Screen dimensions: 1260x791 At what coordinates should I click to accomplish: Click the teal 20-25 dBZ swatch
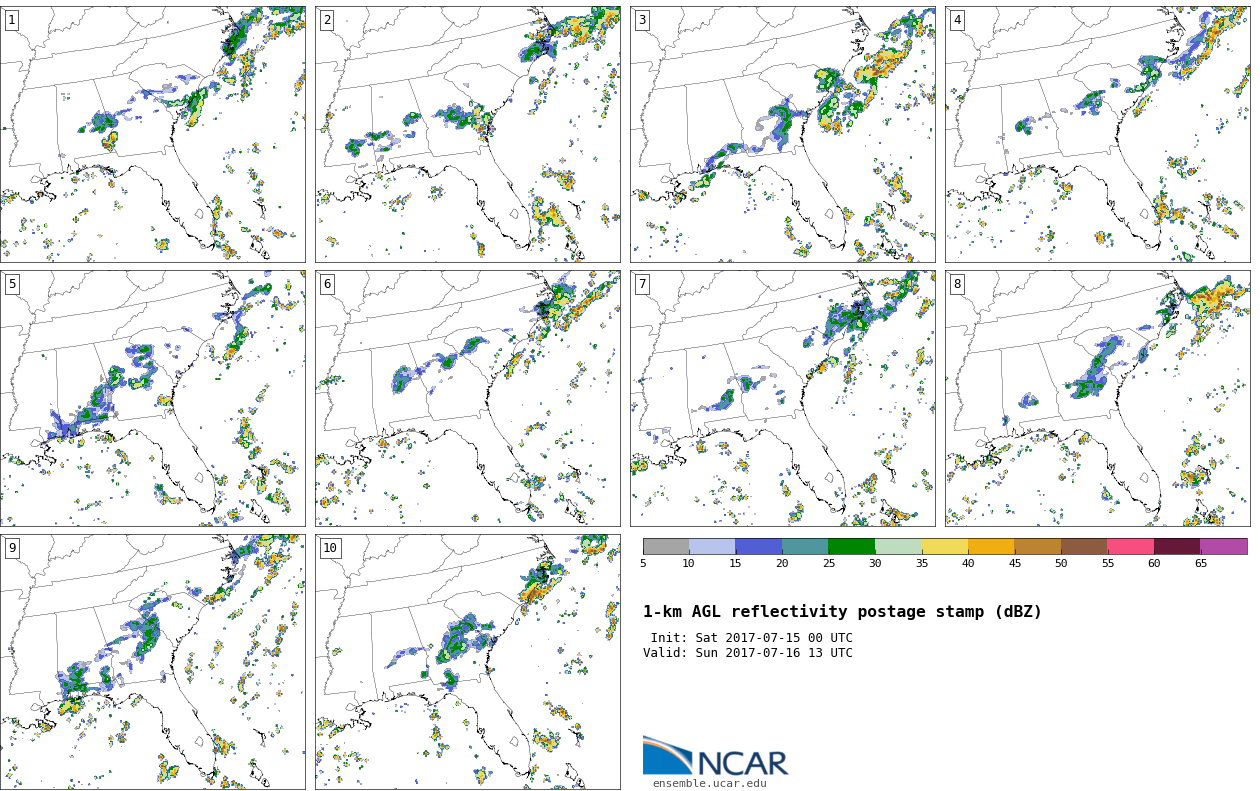(x=805, y=546)
